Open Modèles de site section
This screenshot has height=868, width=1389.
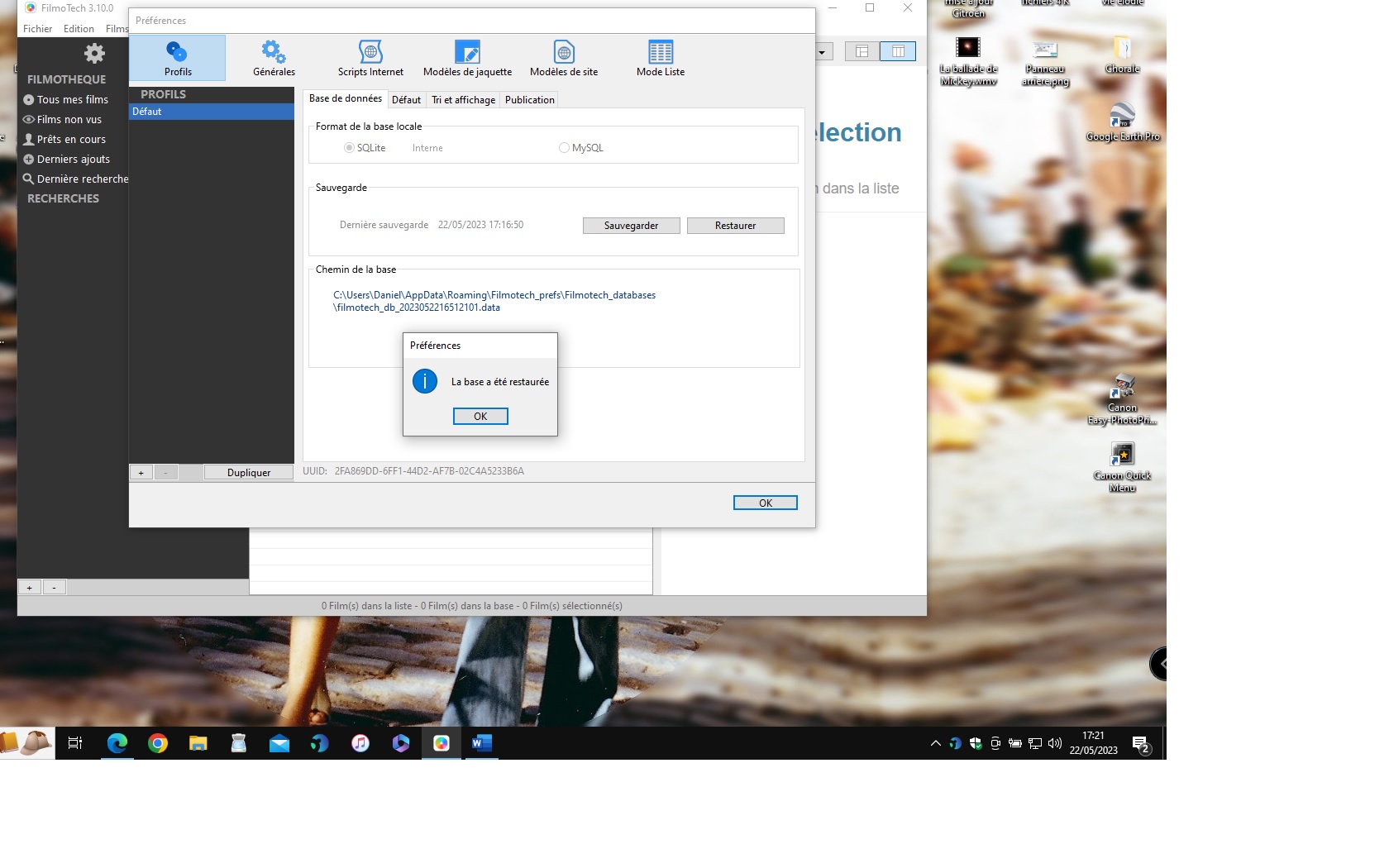[564, 58]
